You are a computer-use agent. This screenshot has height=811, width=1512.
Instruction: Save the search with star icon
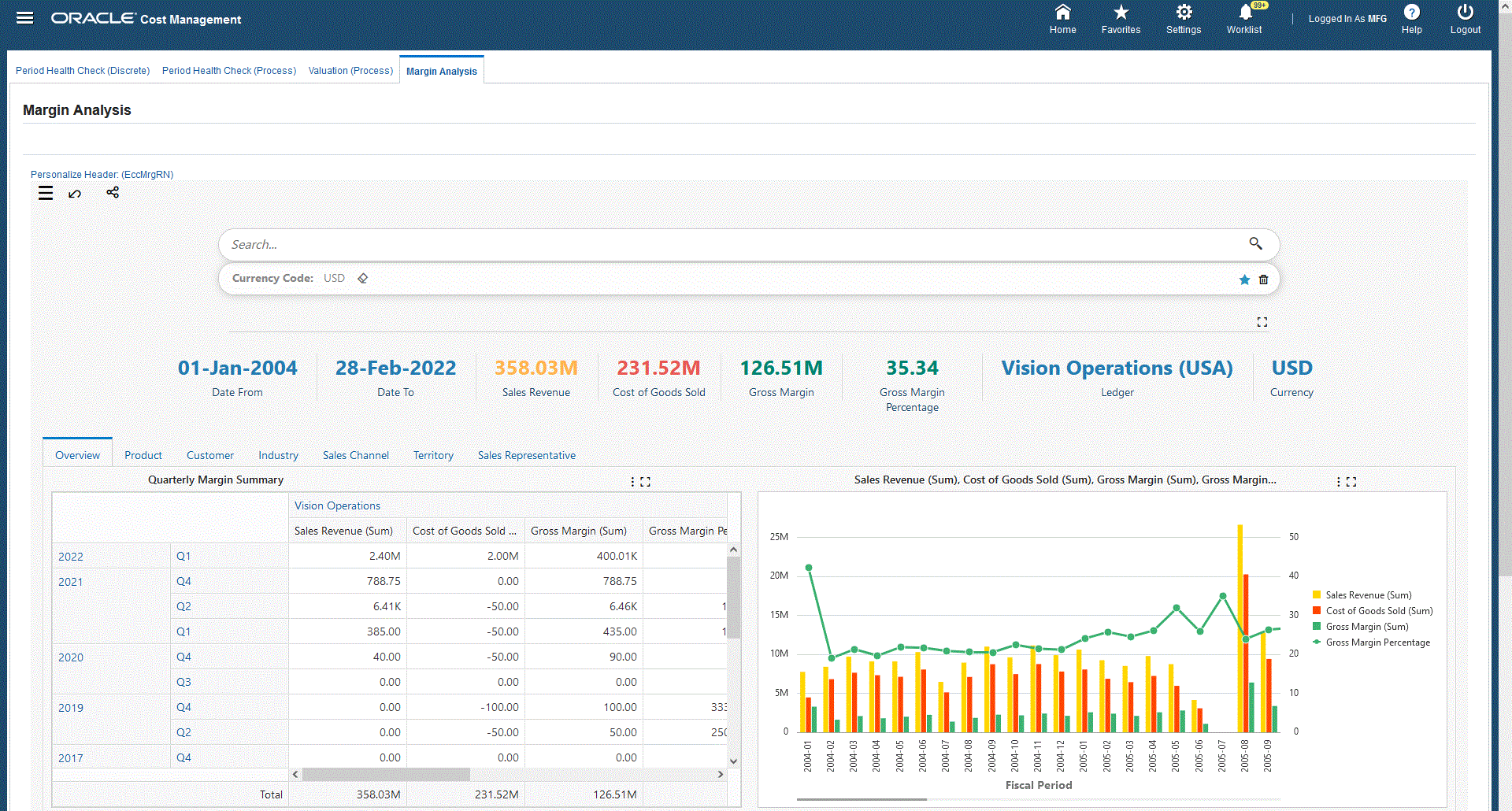coord(1244,280)
